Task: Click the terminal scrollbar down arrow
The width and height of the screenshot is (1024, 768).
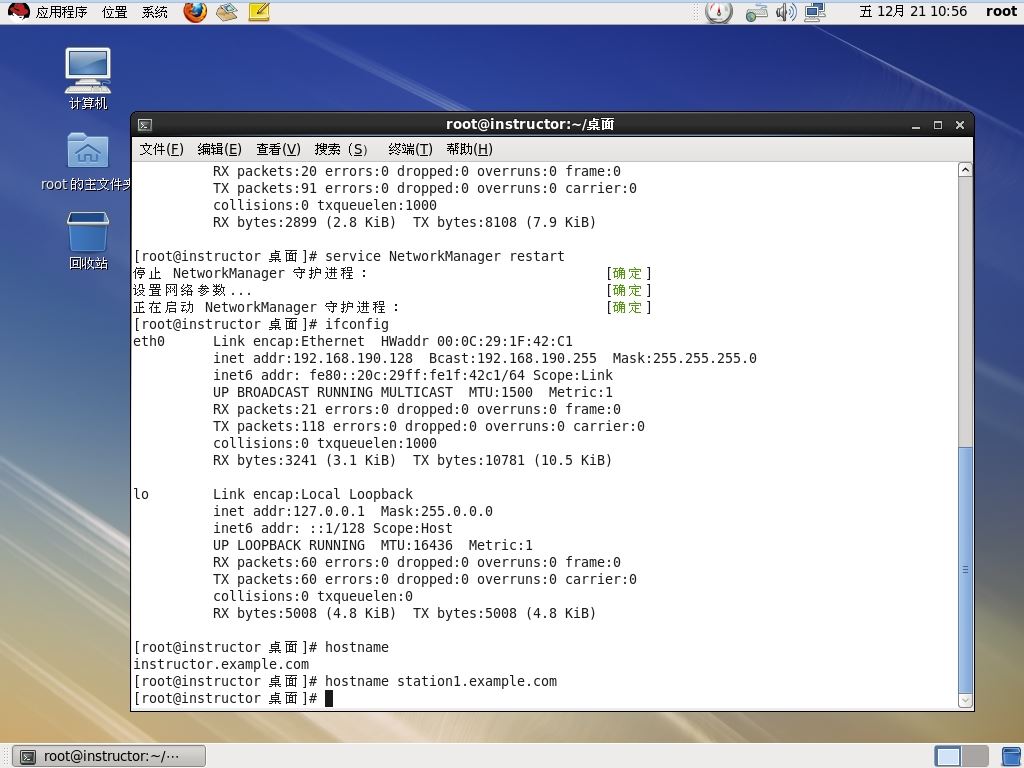Action: coord(965,701)
